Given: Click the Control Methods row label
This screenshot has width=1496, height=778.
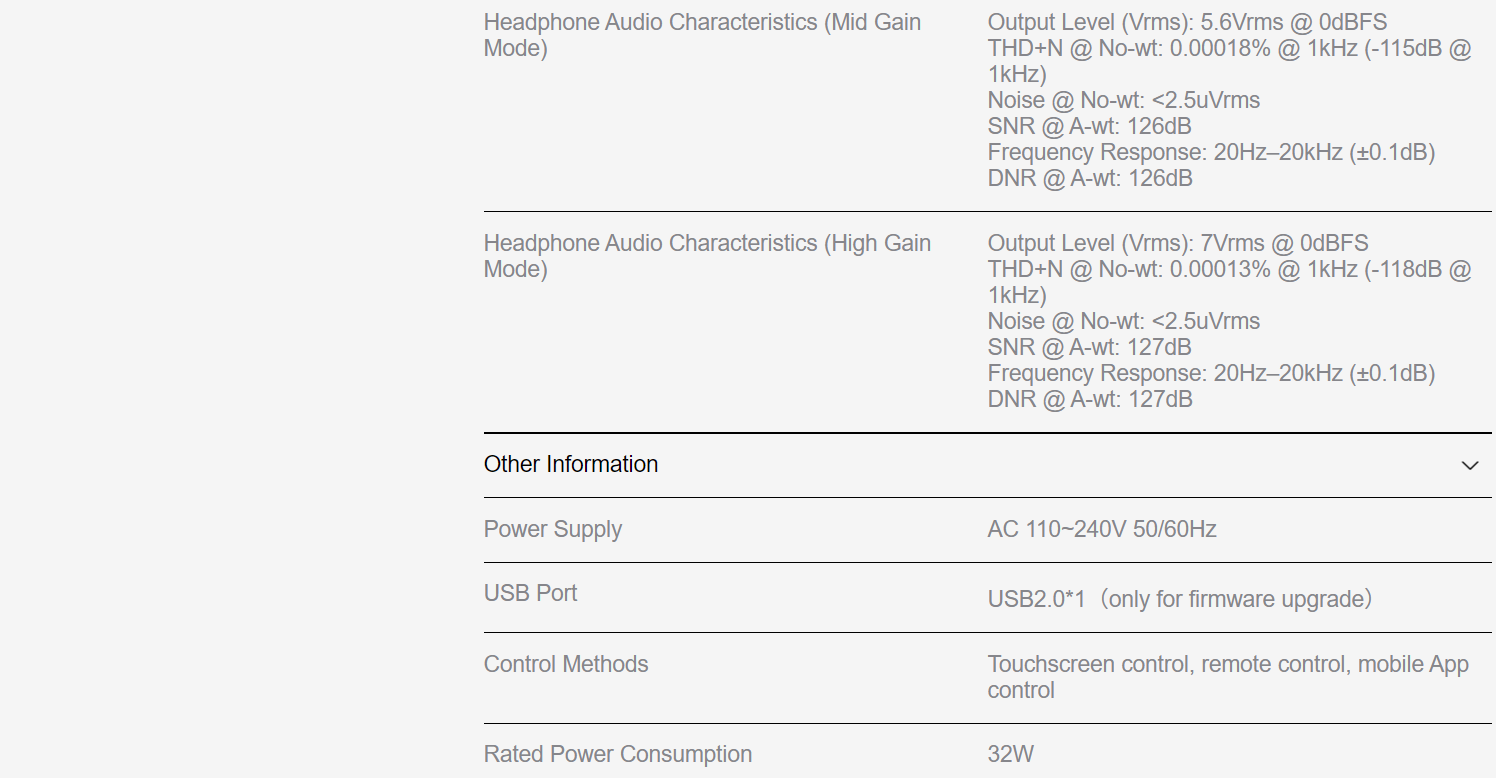Looking at the screenshot, I should [566, 664].
